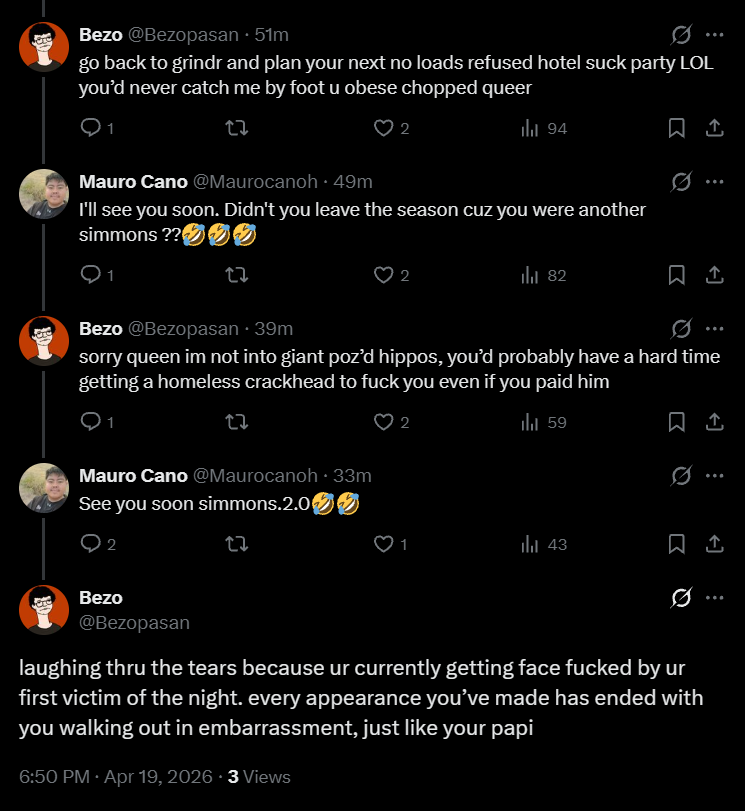This screenshot has height=811, width=745.
Task: Open the 6:50 PM Apr 19 timestamp
Action: 116,776
